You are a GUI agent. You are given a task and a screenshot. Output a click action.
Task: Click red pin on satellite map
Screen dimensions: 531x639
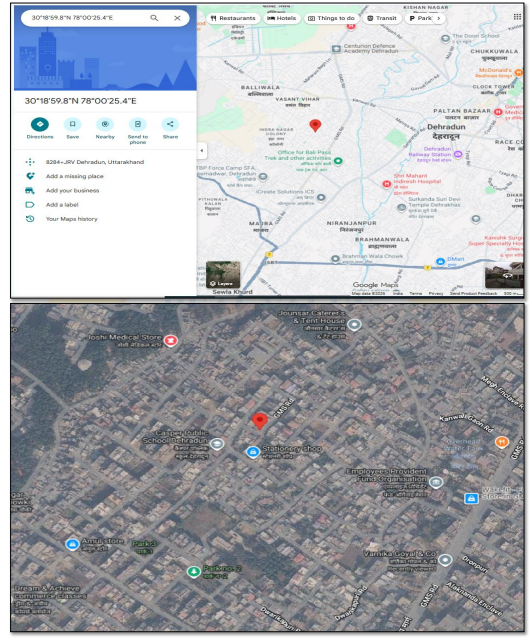260,421
